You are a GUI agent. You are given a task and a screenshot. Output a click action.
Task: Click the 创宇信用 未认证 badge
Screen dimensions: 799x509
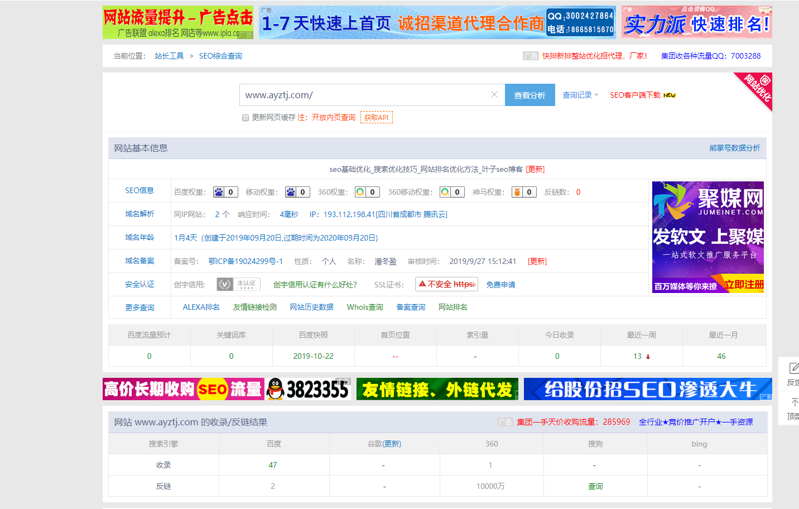pos(238,284)
